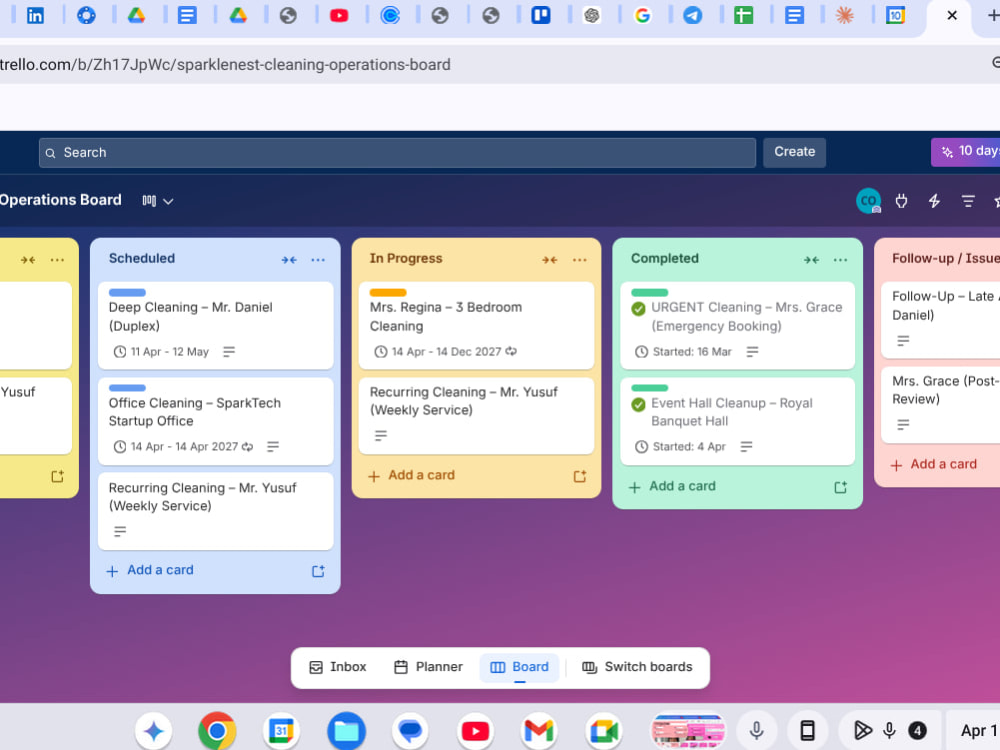The image size is (1000, 750).
Task: Mark Event Hall Cleanup card incomplete
Action: pos(638,405)
